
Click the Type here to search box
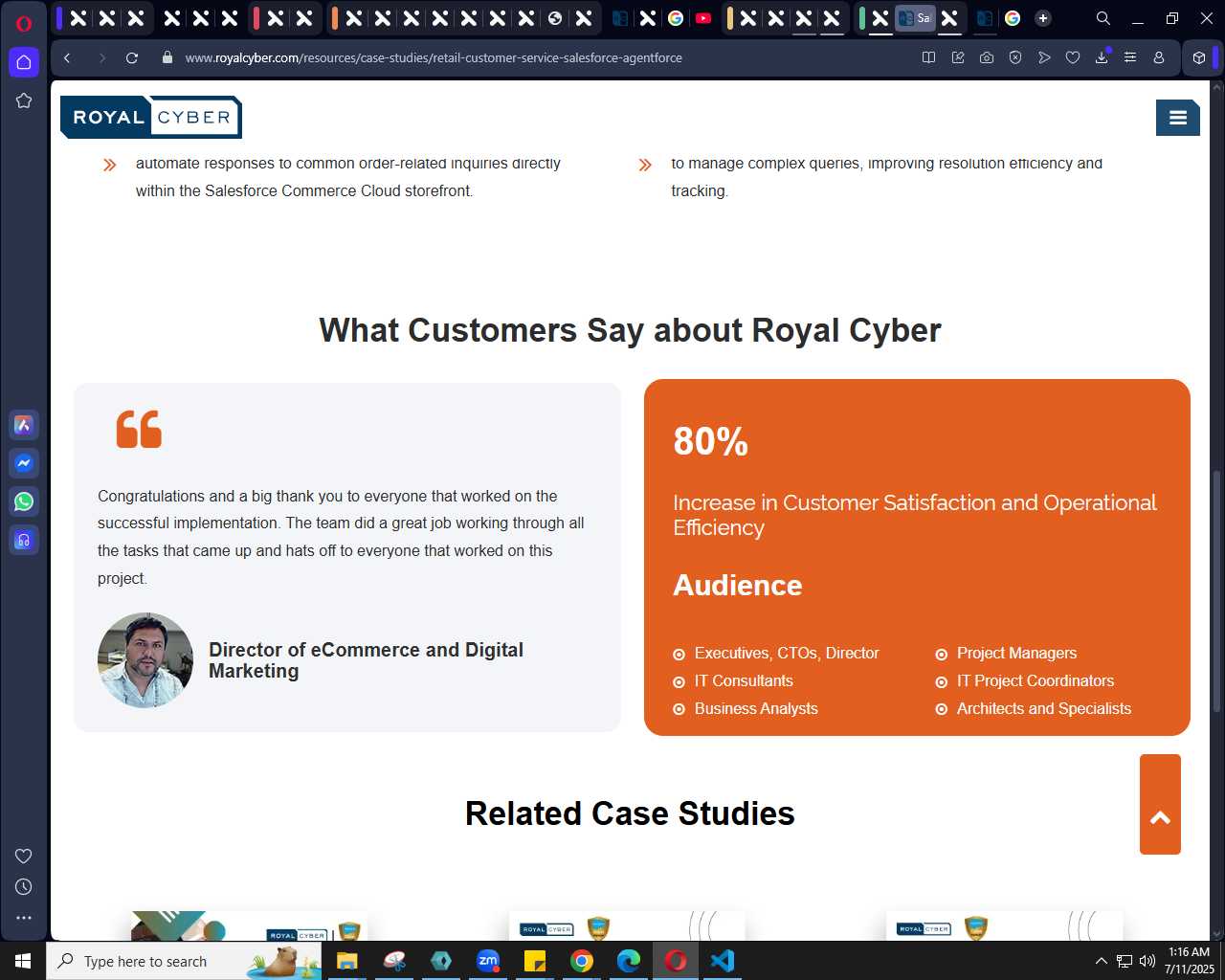tap(184, 961)
